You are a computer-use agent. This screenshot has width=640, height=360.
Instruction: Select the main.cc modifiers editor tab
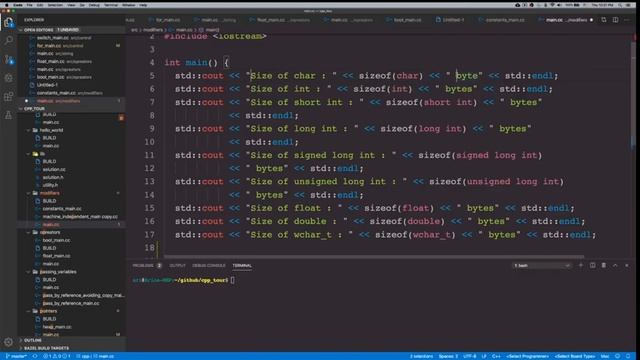pos(567,20)
